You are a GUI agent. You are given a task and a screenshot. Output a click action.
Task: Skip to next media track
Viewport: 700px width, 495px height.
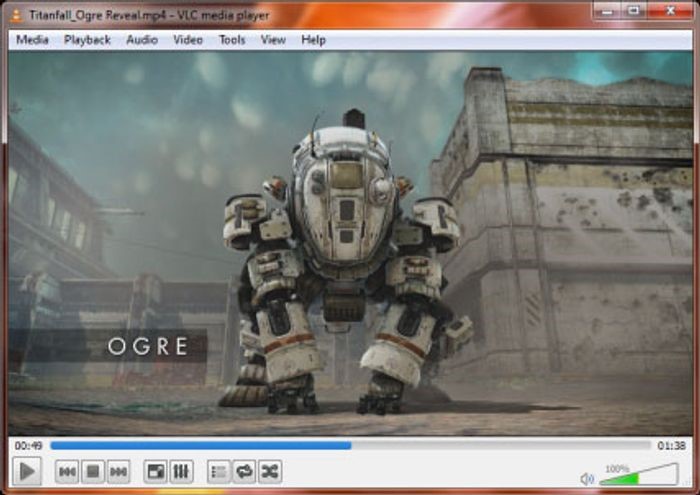tap(118, 471)
